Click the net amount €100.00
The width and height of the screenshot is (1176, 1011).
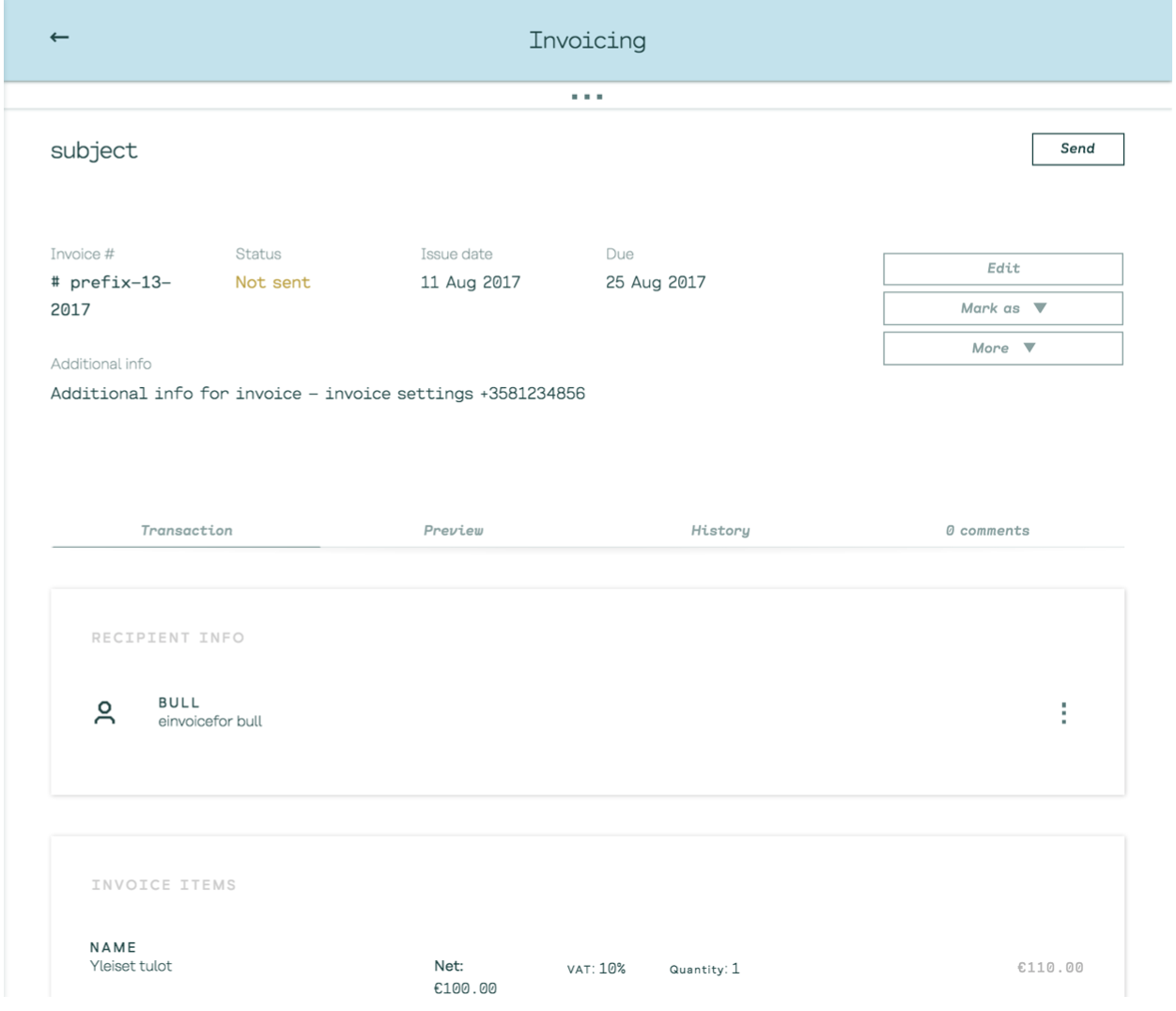[x=465, y=988]
